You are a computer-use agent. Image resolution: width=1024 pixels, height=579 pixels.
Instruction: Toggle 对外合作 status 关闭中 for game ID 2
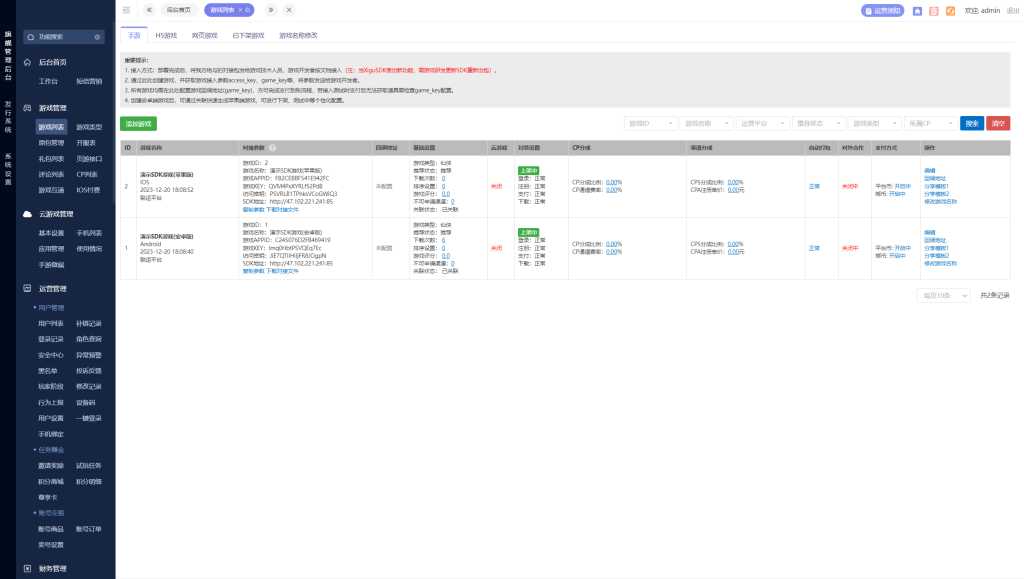[849, 186]
